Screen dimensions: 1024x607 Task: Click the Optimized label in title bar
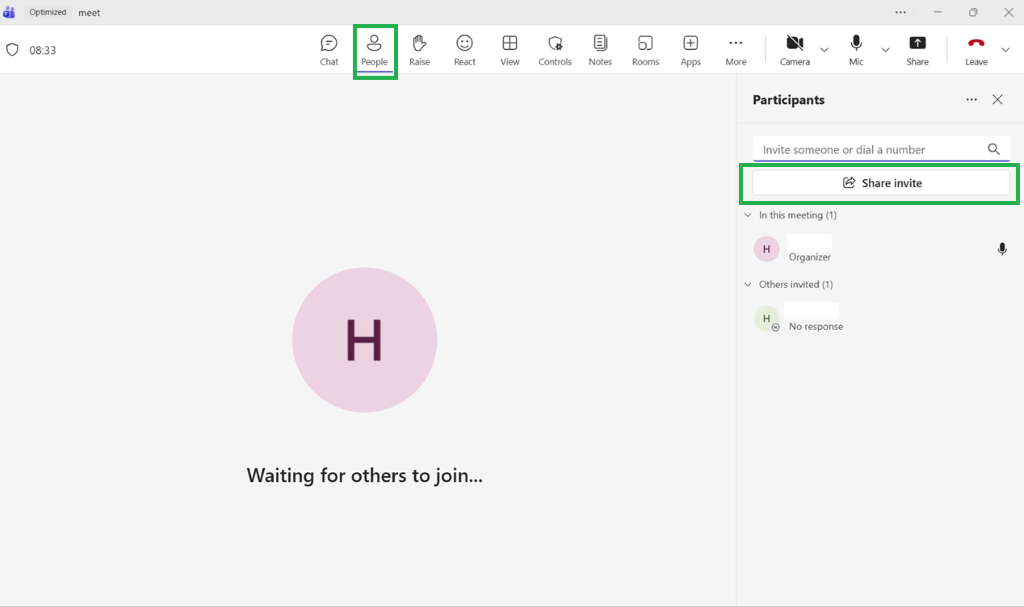(x=48, y=12)
